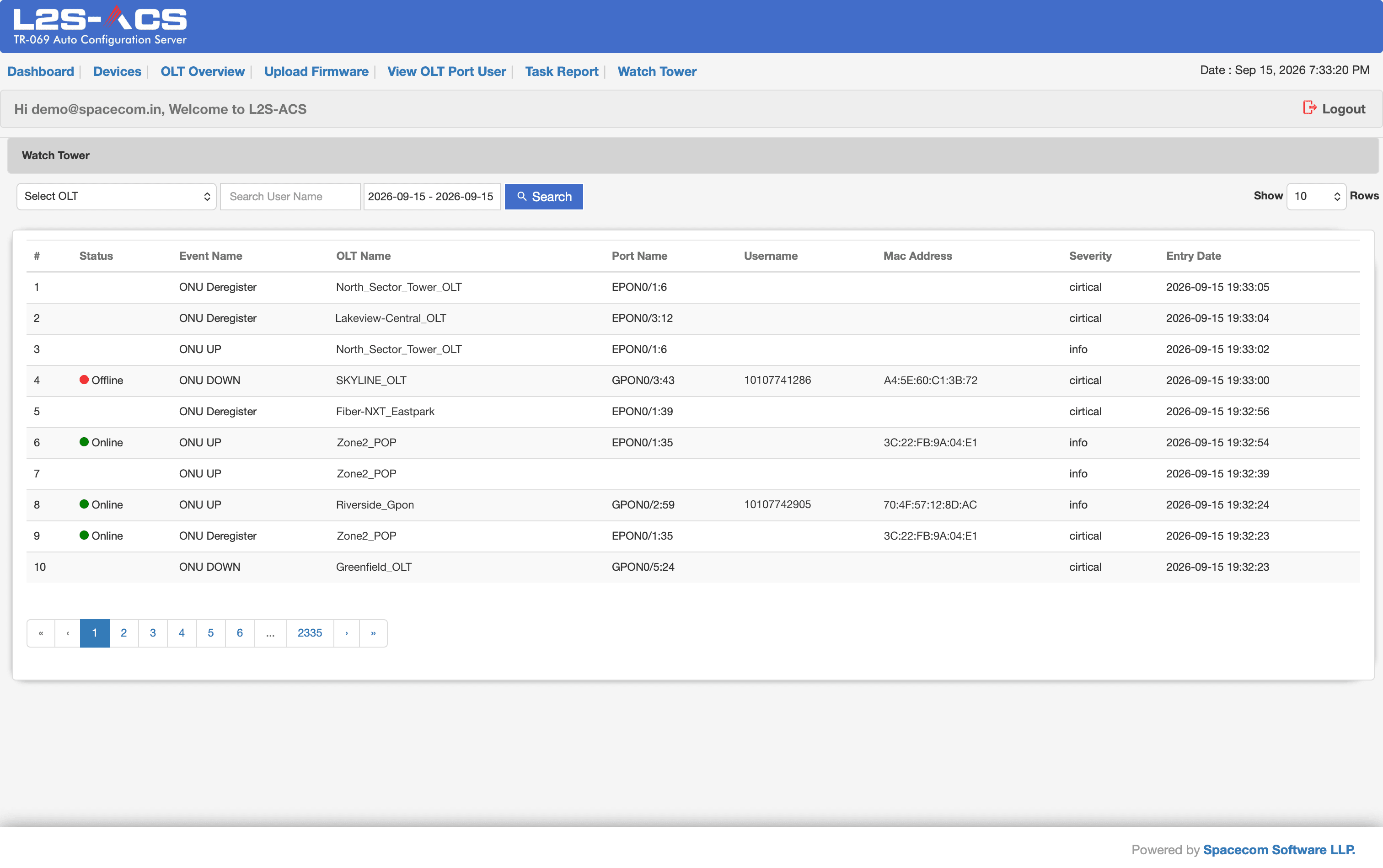Click the first page double arrow
The width and height of the screenshot is (1383, 868).
pos(41,632)
